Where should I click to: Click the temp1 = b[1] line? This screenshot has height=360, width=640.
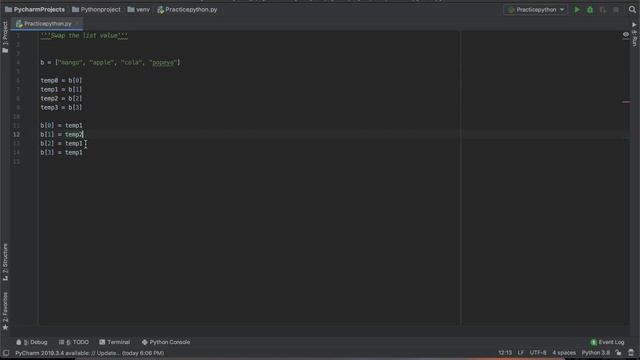61,89
